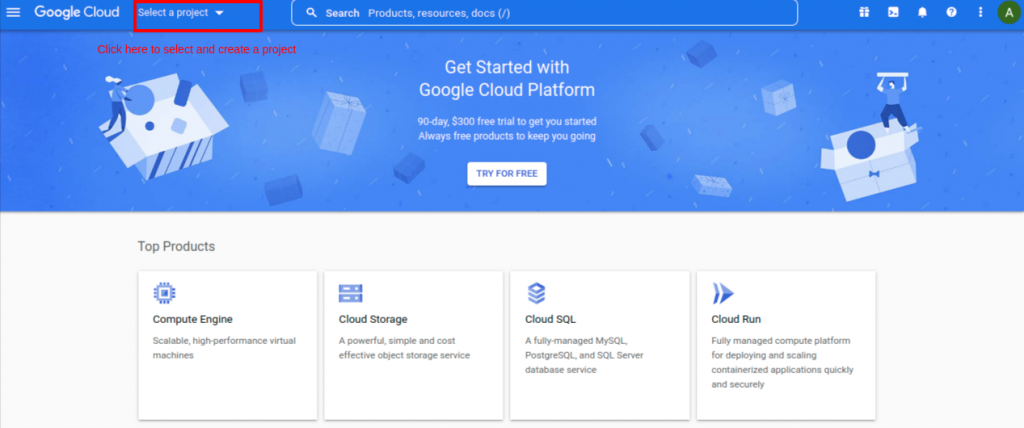The image size is (1024, 428).
Task: Click the Google Cloud logo
Action: coord(77,12)
